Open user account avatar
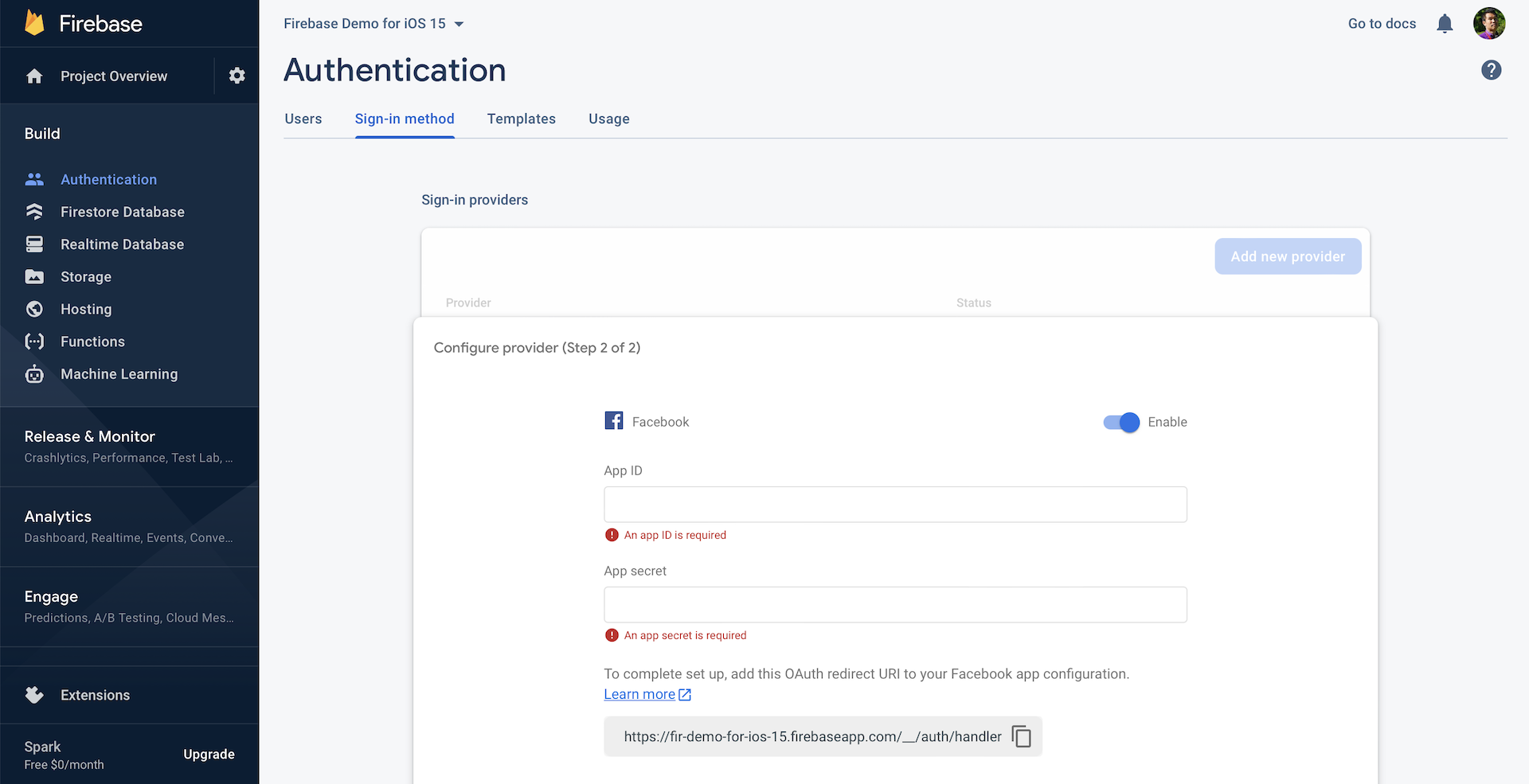 (1488, 24)
